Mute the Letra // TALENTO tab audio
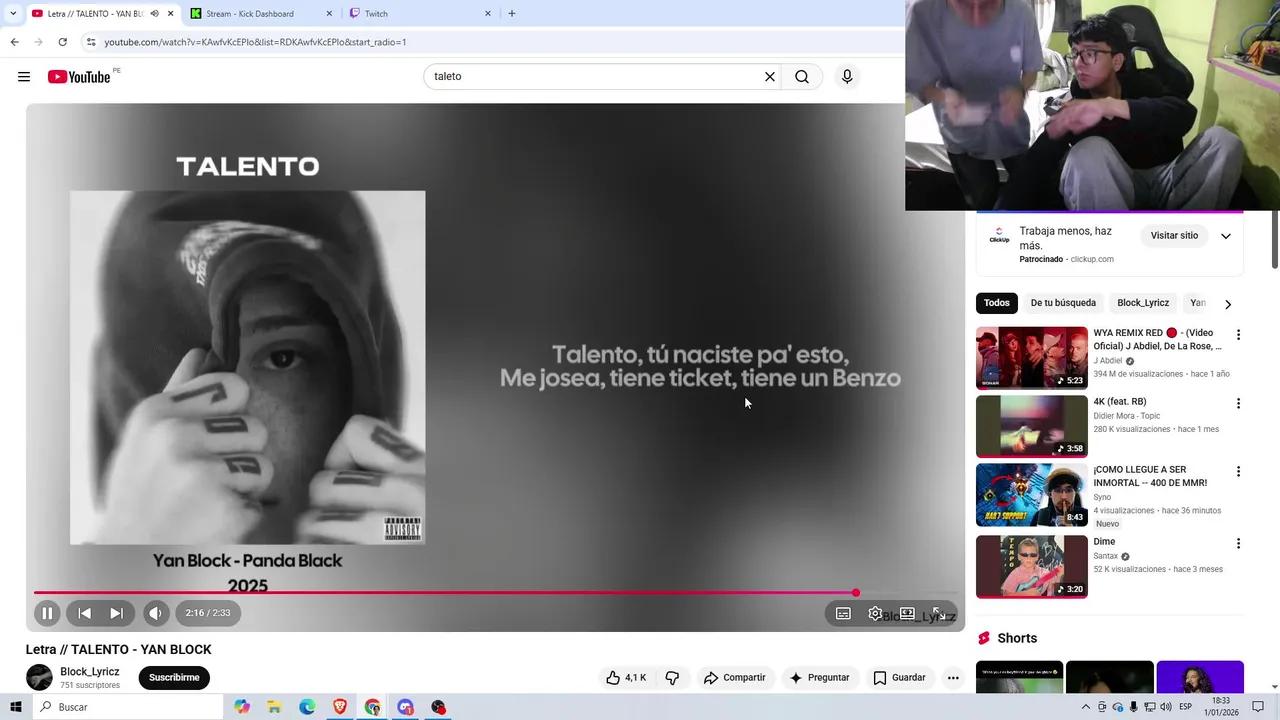 (154, 14)
